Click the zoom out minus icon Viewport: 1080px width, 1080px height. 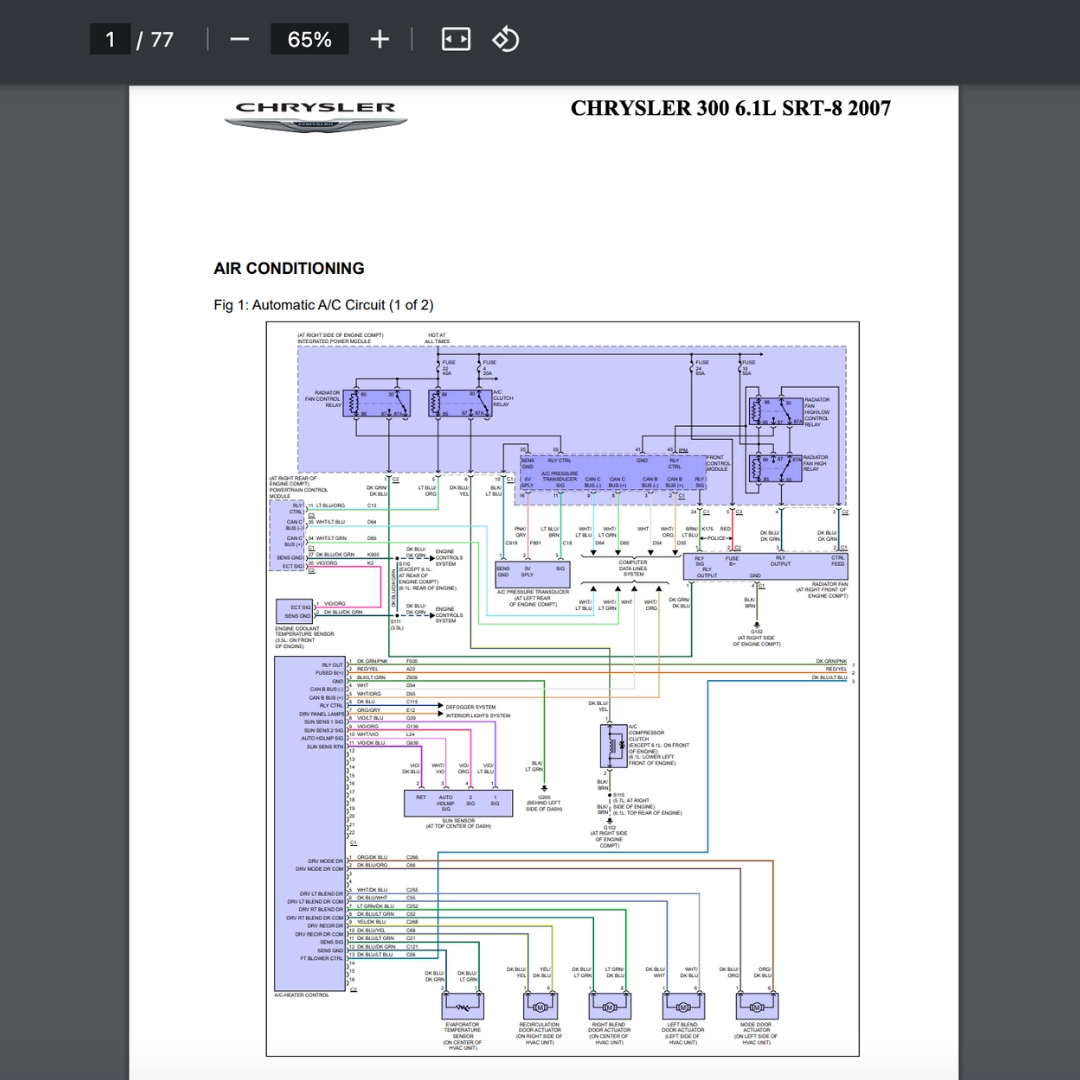[239, 39]
